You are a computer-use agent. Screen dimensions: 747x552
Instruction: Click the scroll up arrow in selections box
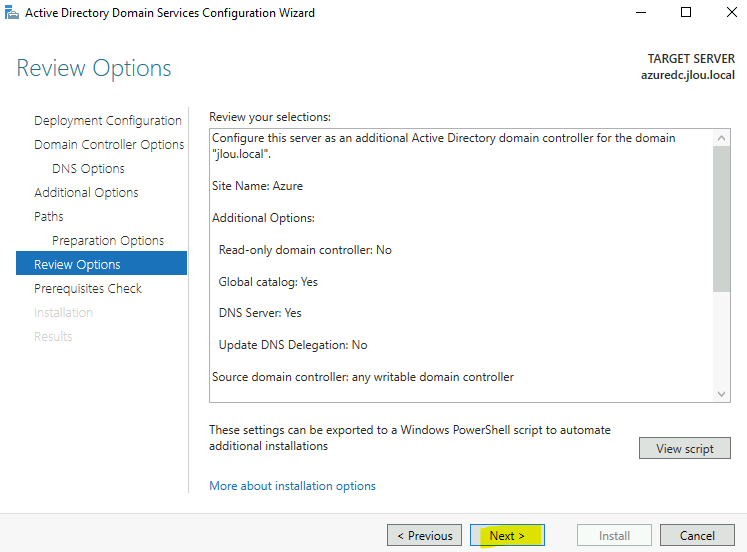click(721, 138)
